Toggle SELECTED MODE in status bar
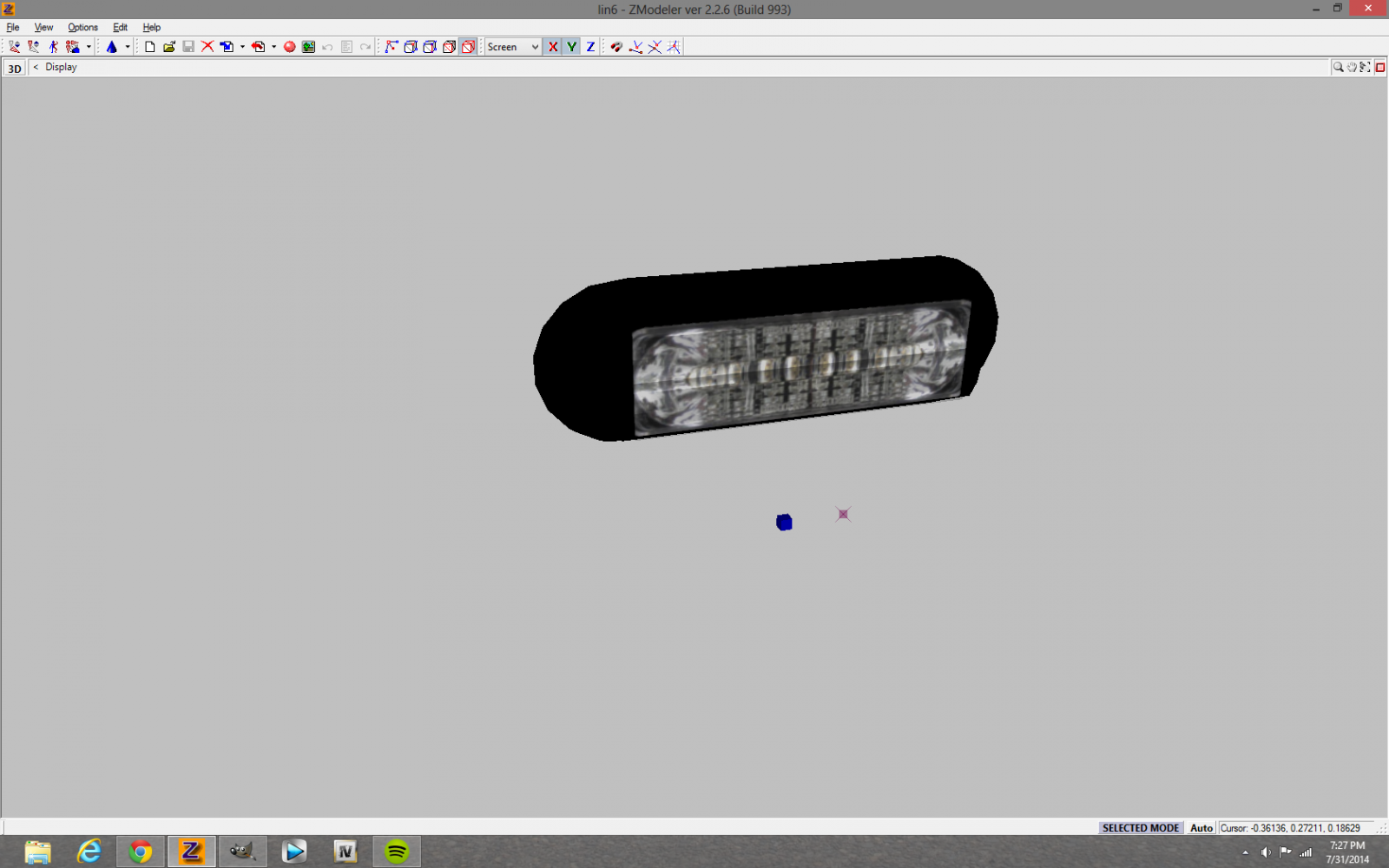This screenshot has width=1389, height=868. pos(1140,828)
